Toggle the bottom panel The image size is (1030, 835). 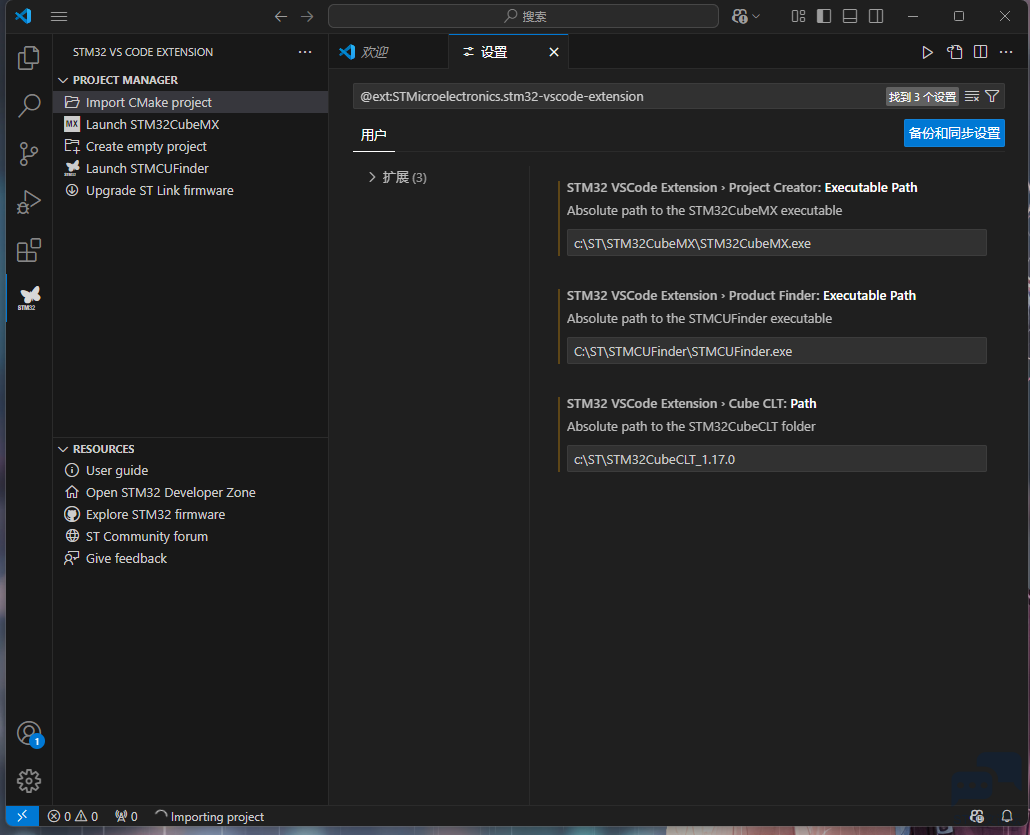pyautogui.click(x=849, y=16)
